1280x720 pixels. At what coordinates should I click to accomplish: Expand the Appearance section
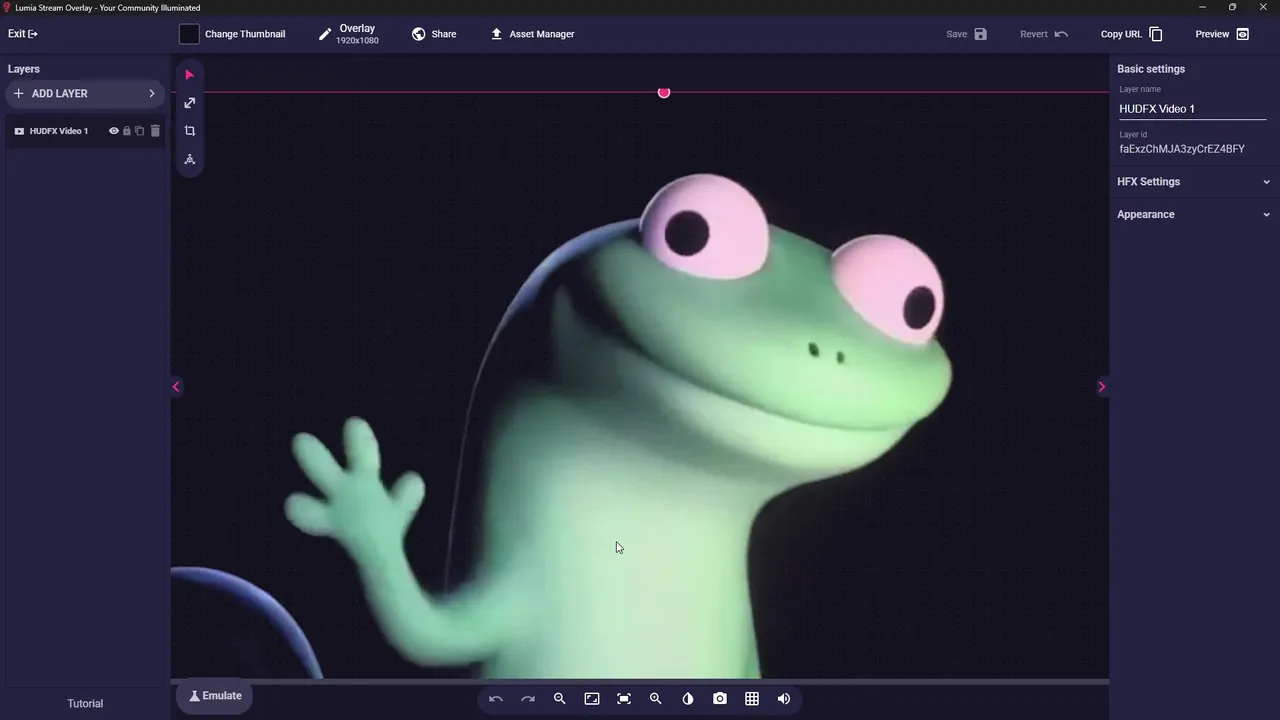(x=1194, y=214)
